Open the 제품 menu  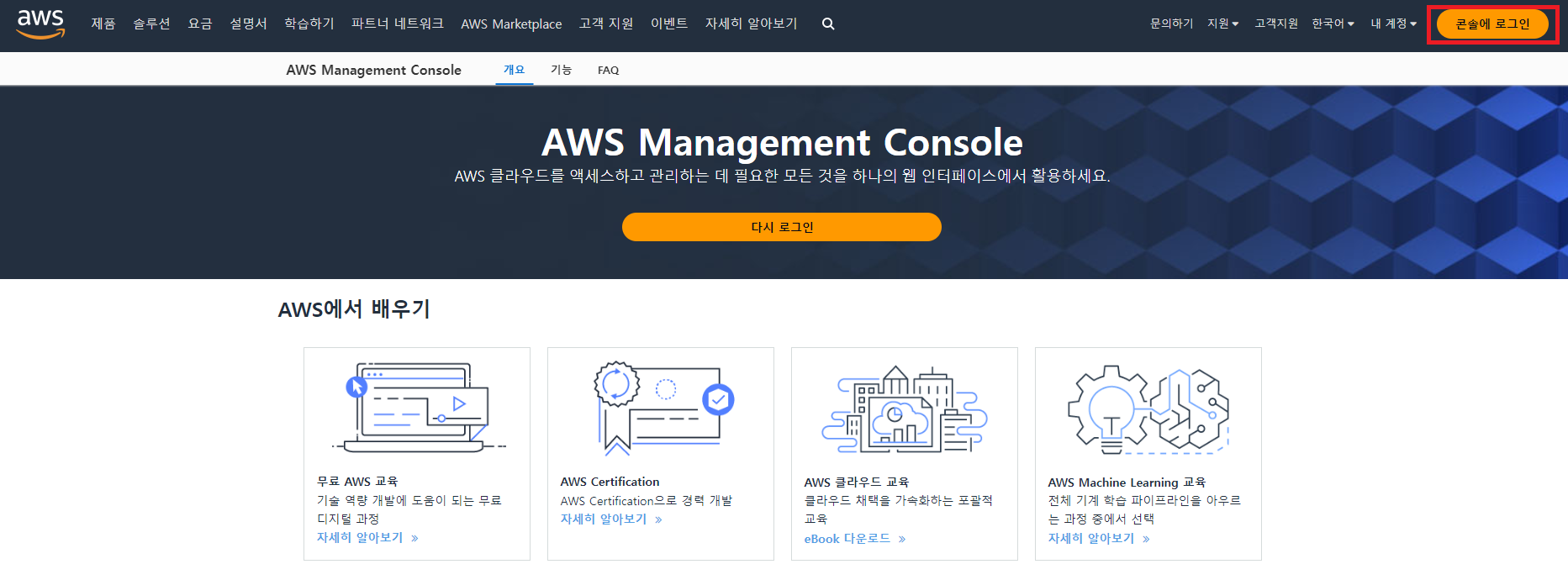point(103,24)
